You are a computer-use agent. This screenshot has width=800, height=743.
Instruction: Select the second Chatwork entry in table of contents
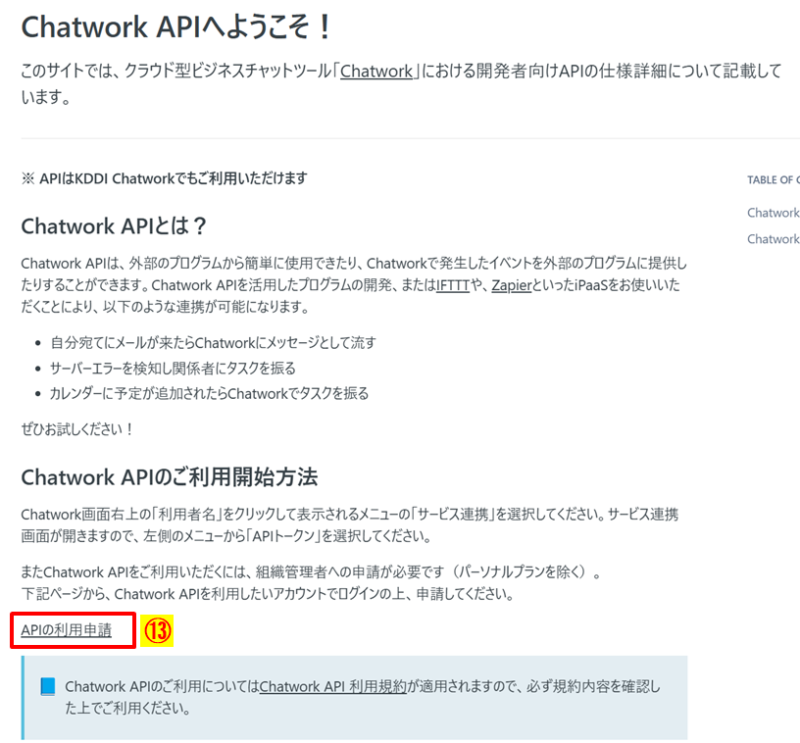tap(773, 239)
